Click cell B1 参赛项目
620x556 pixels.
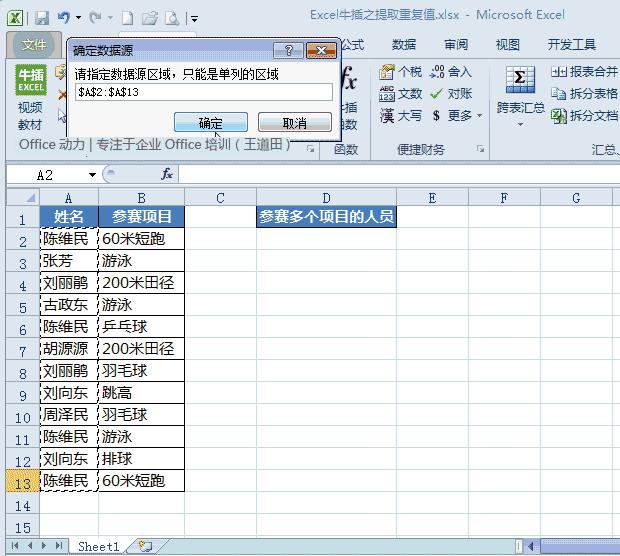142,216
